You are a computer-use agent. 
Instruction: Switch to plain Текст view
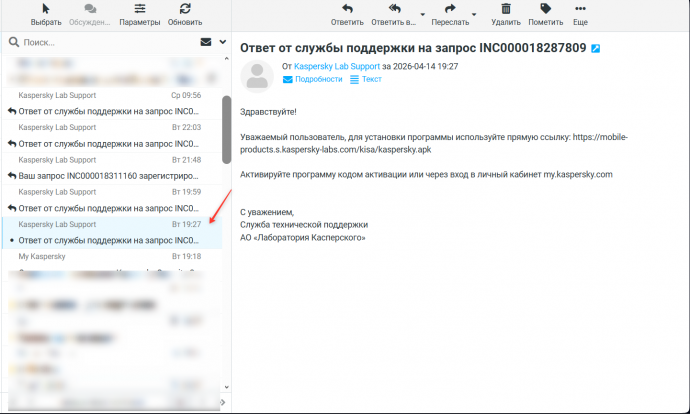click(x=366, y=79)
